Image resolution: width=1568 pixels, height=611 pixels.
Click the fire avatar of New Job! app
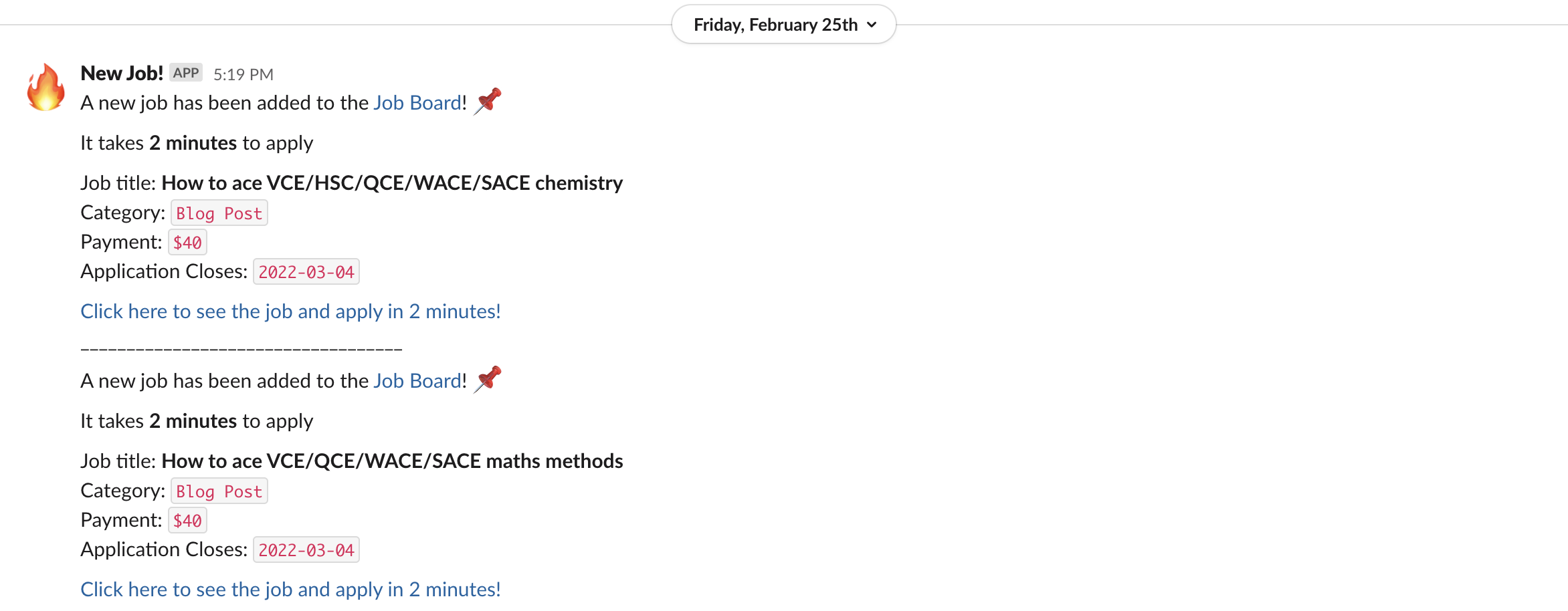click(45, 88)
